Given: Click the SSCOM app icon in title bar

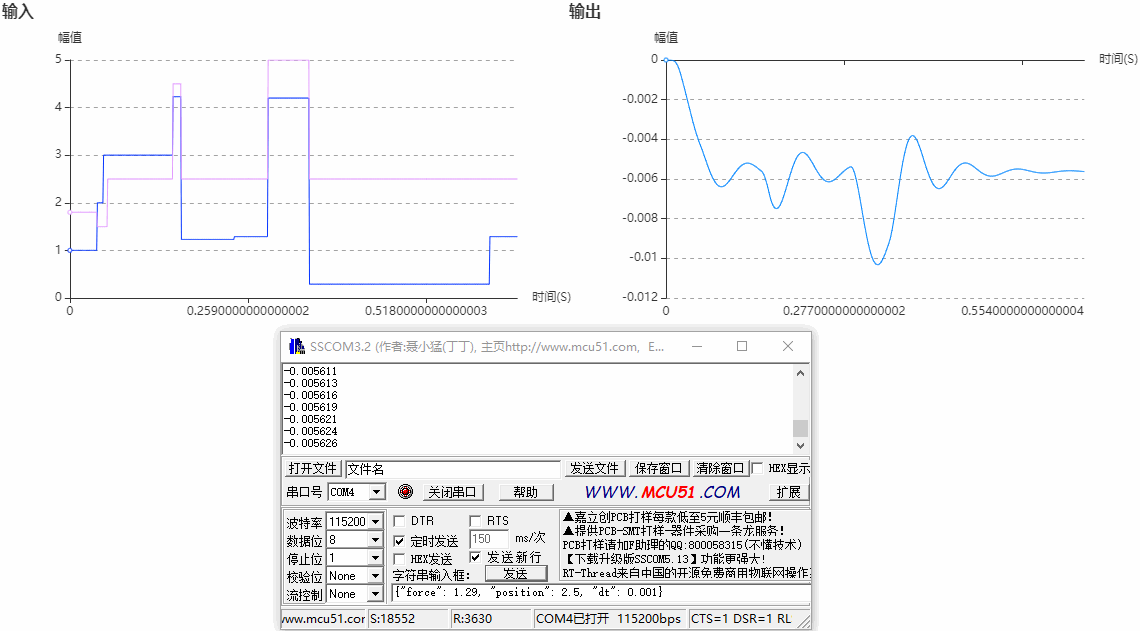Looking at the screenshot, I should [x=296, y=346].
